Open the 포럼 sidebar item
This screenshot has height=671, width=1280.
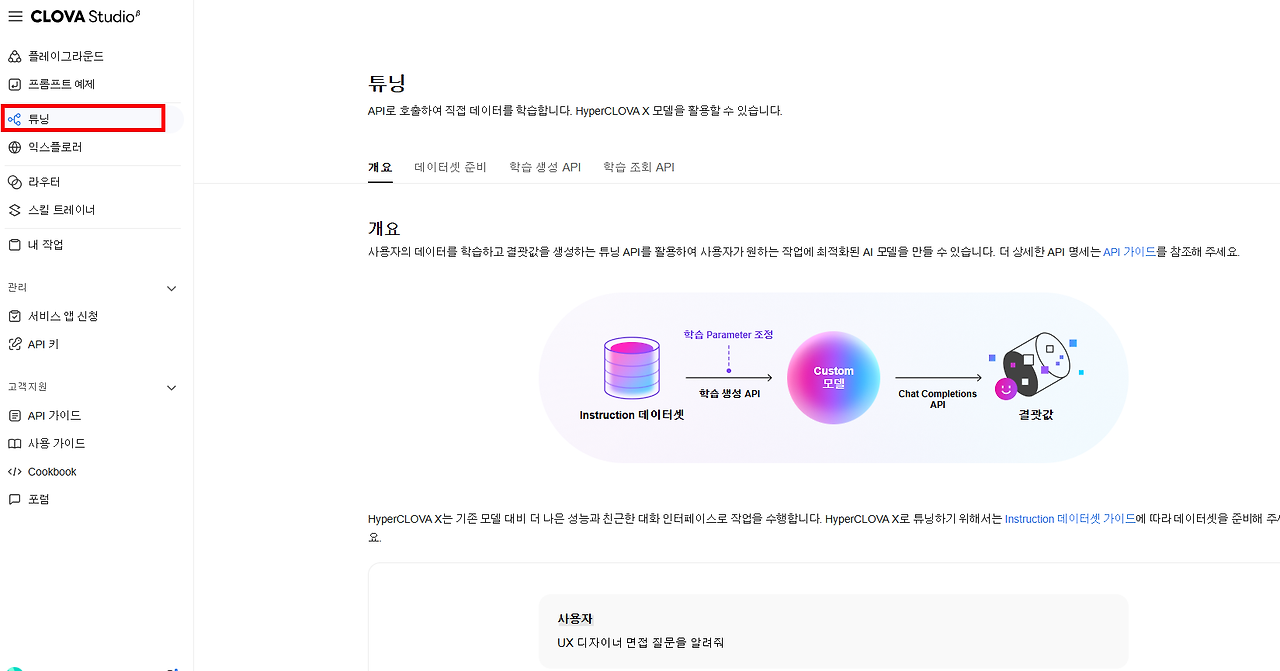coord(92,499)
